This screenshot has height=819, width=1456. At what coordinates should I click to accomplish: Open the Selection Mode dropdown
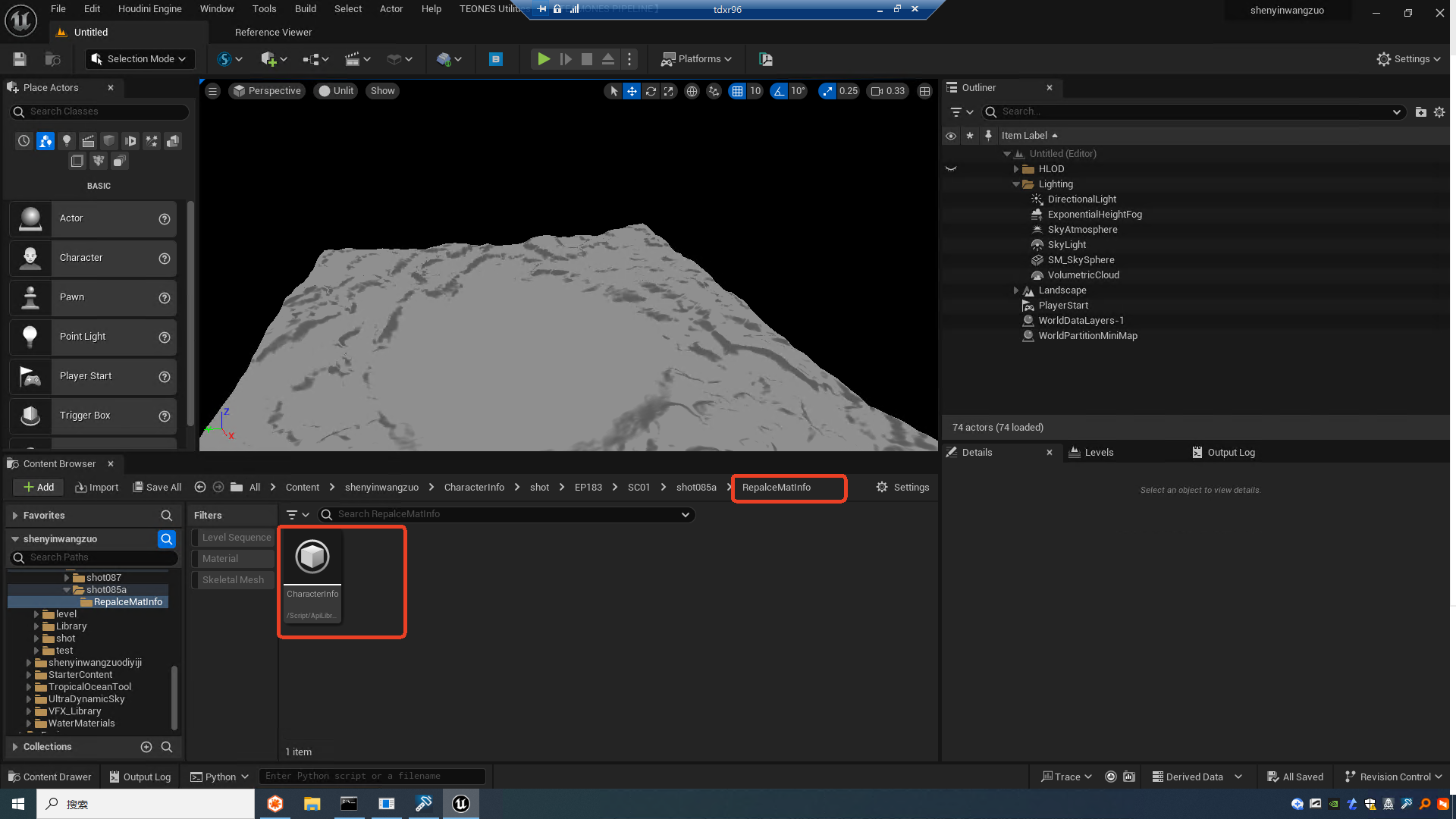coord(138,59)
